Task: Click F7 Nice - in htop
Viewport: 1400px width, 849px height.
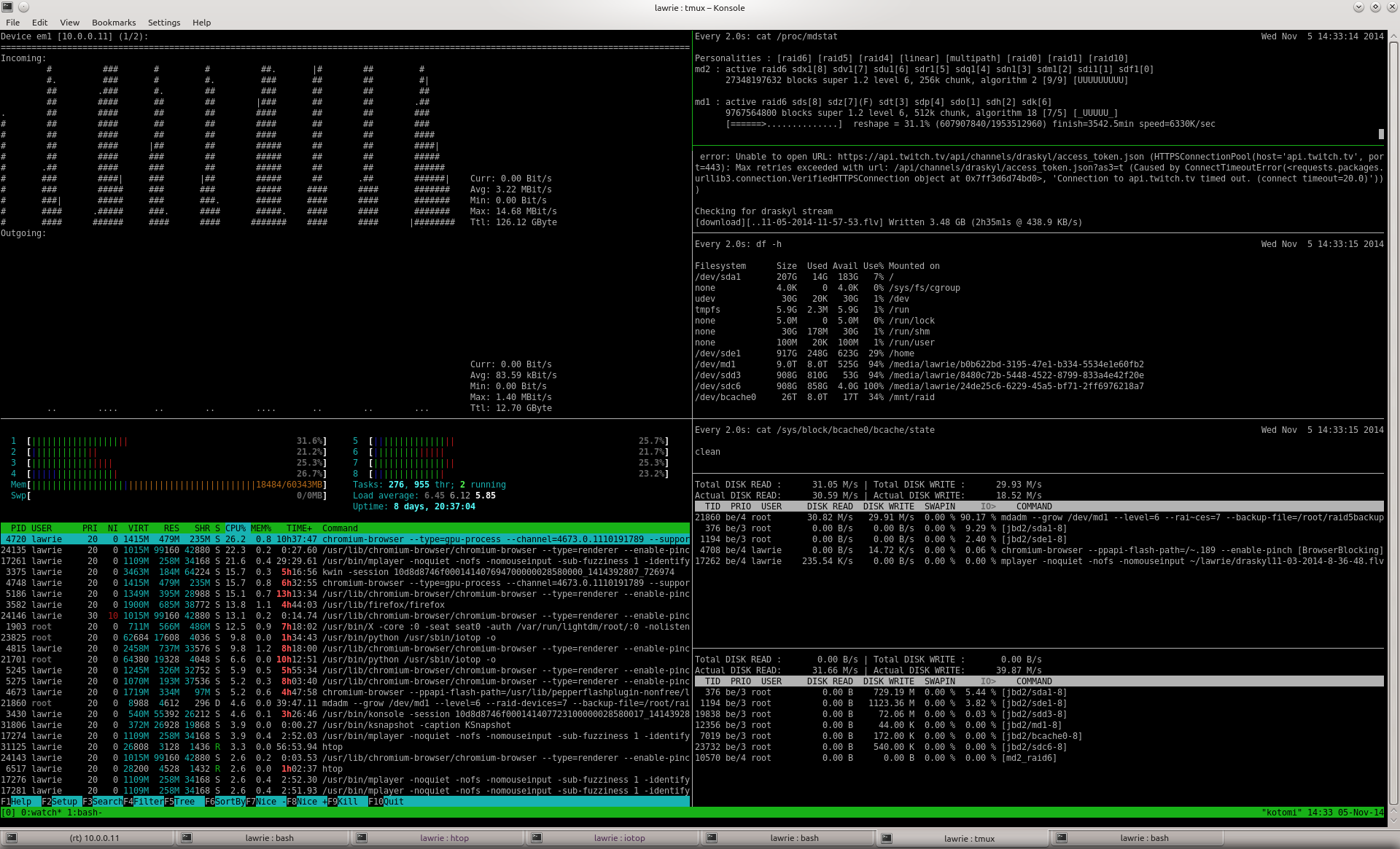Action: pos(266,802)
